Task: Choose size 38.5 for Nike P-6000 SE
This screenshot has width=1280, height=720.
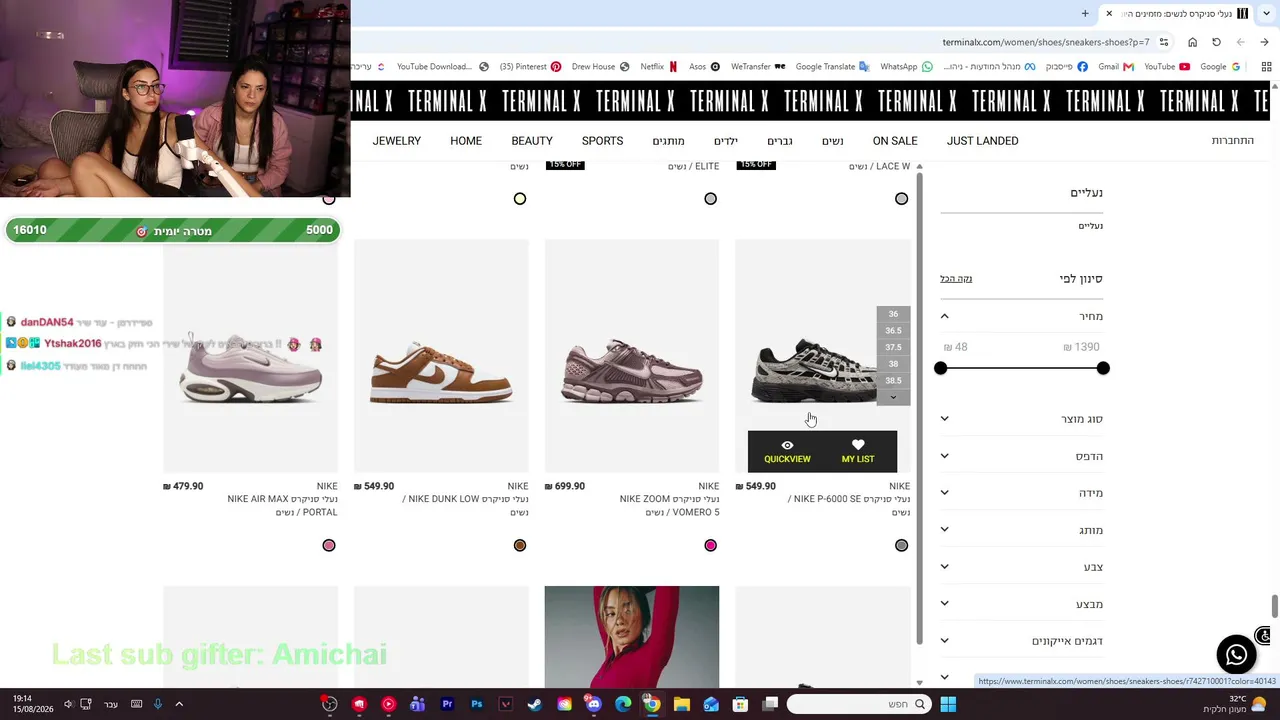Action: pyautogui.click(x=893, y=381)
